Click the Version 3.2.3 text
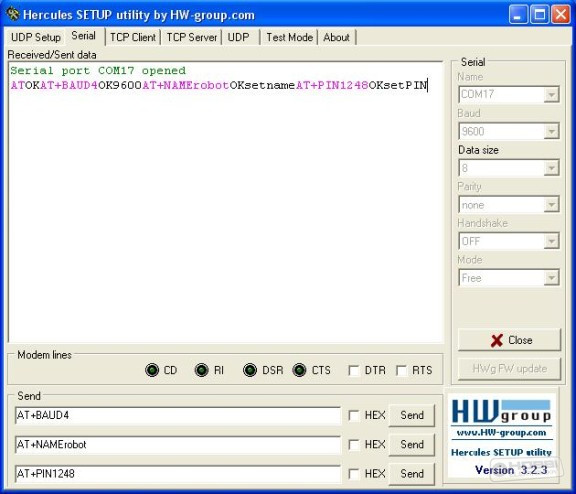The image size is (576, 494). click(511, 470)
